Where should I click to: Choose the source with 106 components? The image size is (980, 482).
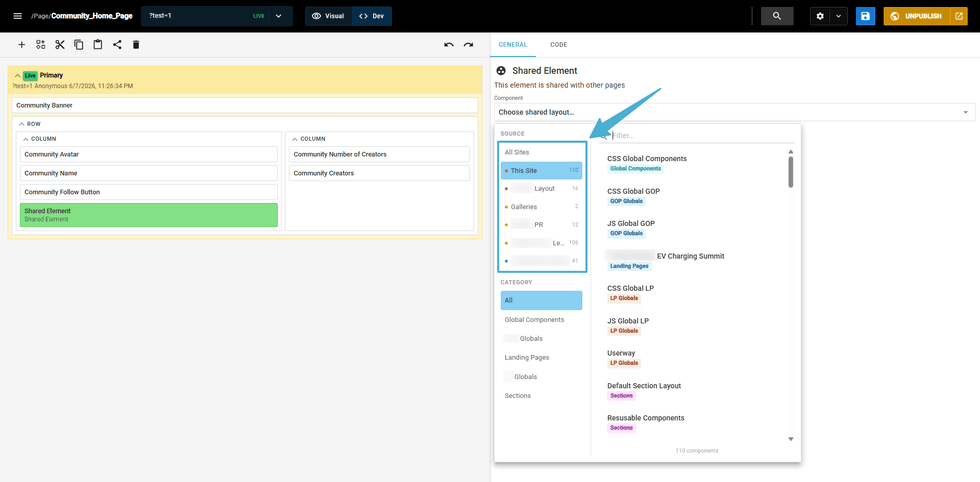(x=541, y=243)
